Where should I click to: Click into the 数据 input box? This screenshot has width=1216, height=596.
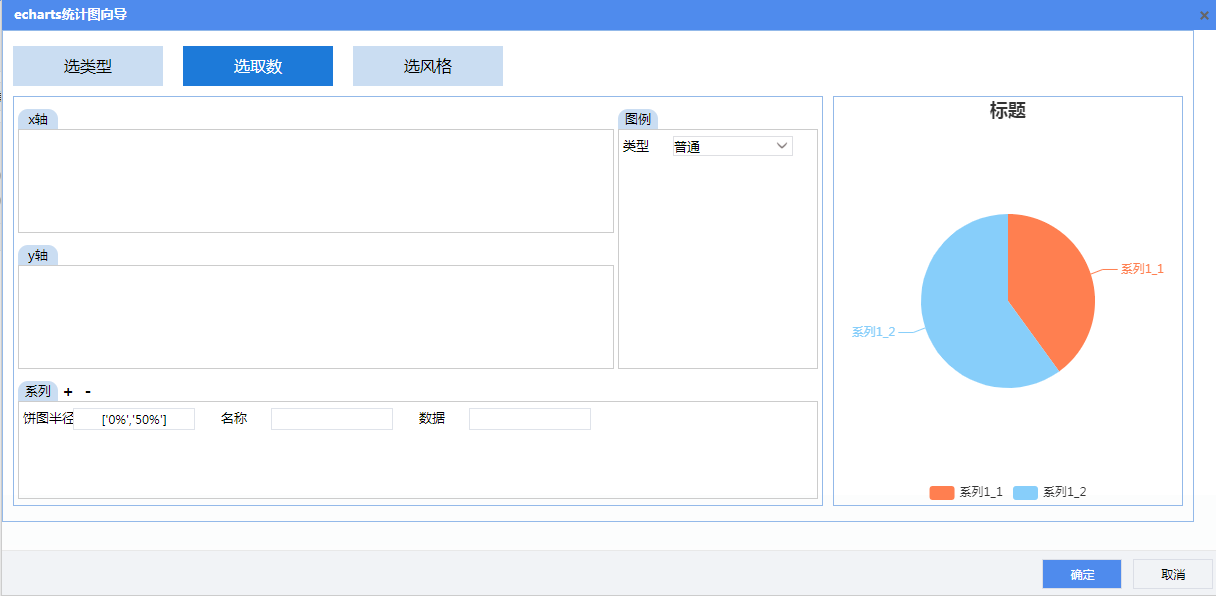530,419
